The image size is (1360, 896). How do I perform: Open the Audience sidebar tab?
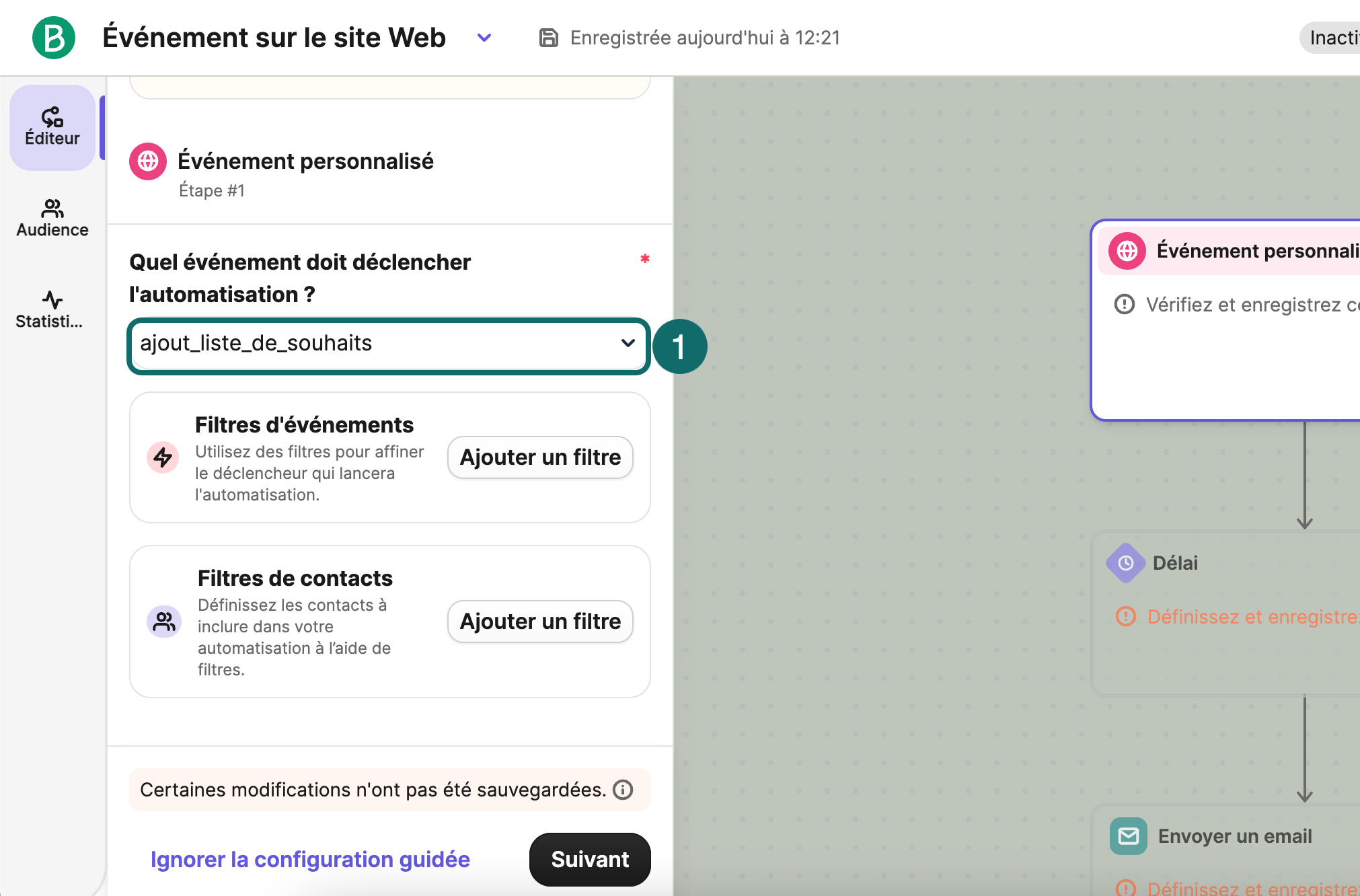click(x=52, y=219)
